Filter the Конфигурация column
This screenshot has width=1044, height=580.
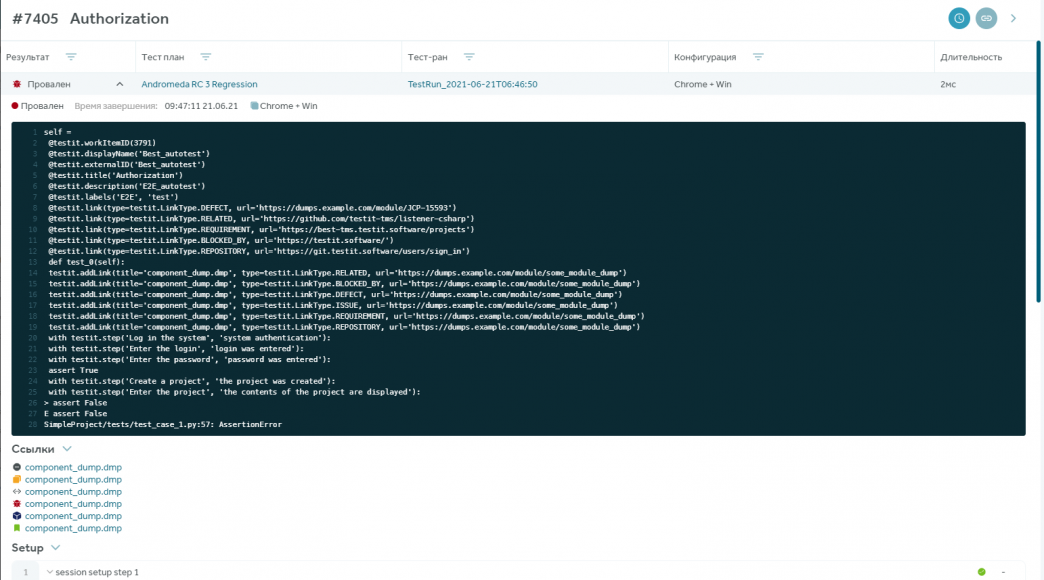758,57
